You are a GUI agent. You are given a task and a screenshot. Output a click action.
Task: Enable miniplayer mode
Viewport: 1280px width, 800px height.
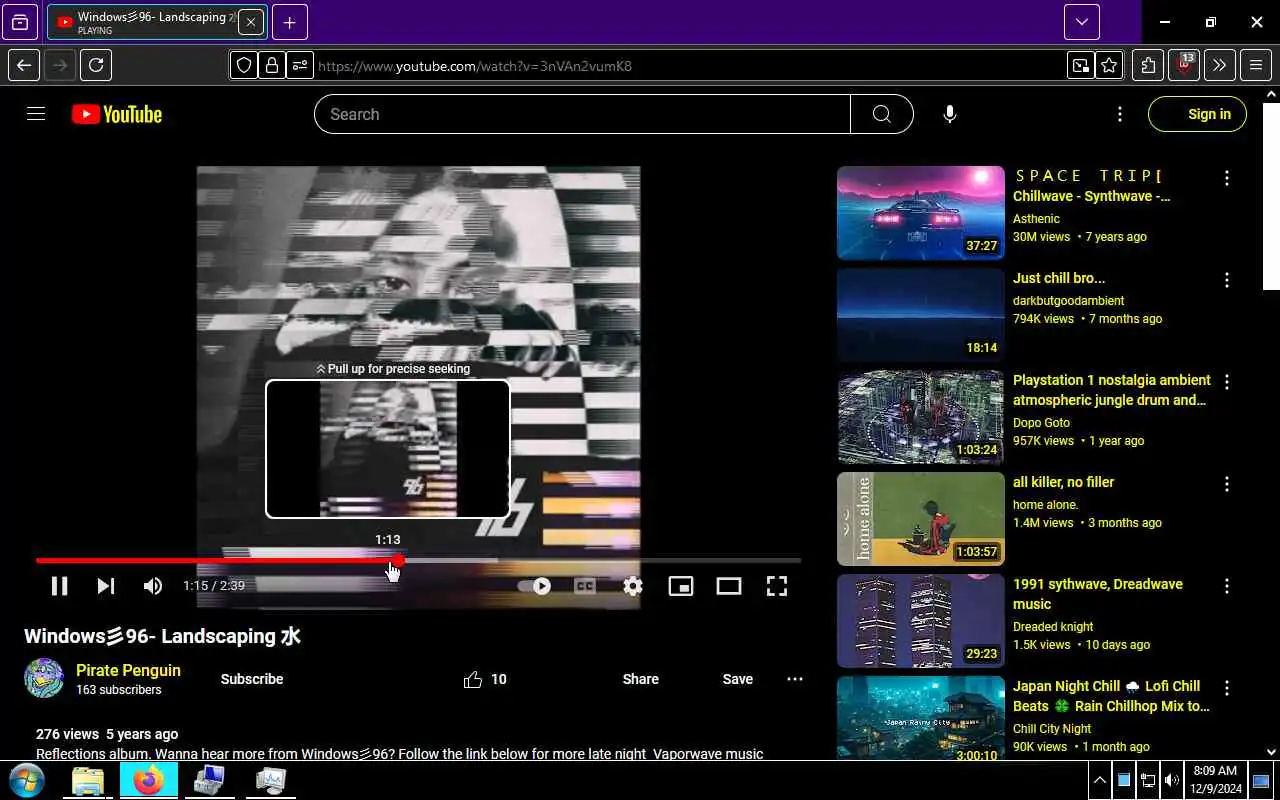[681, 586]
